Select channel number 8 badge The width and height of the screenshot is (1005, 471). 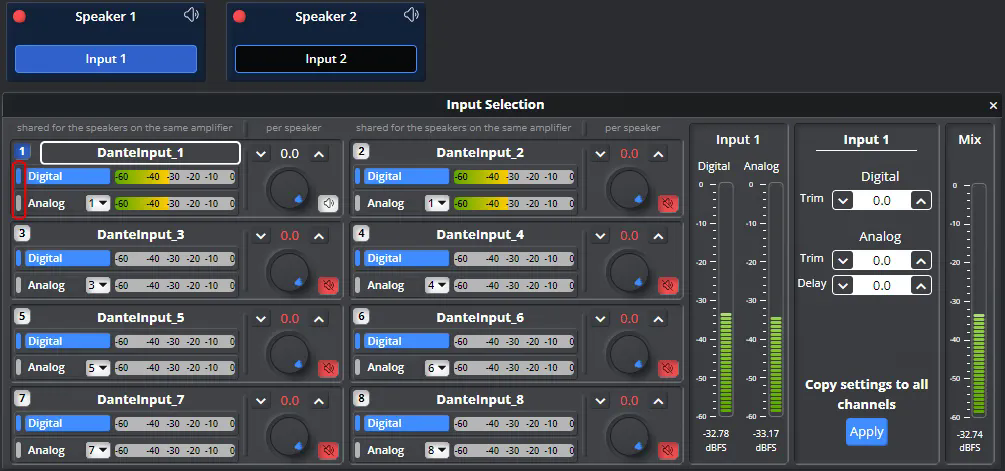(x=361, y=399)
